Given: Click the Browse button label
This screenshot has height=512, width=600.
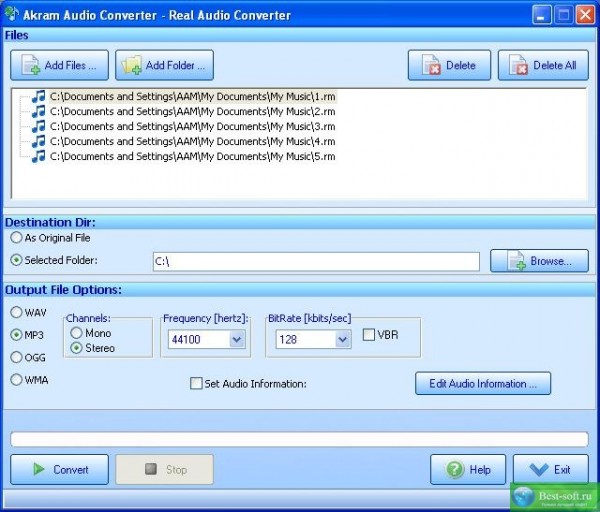Looking at the screenshot, I should [551, 261].
